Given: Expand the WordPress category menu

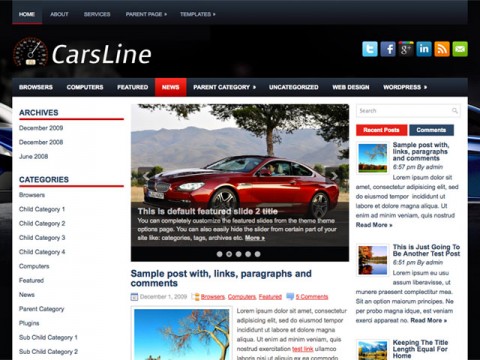Looking at the screenshot, I should (x=405, y=87).
